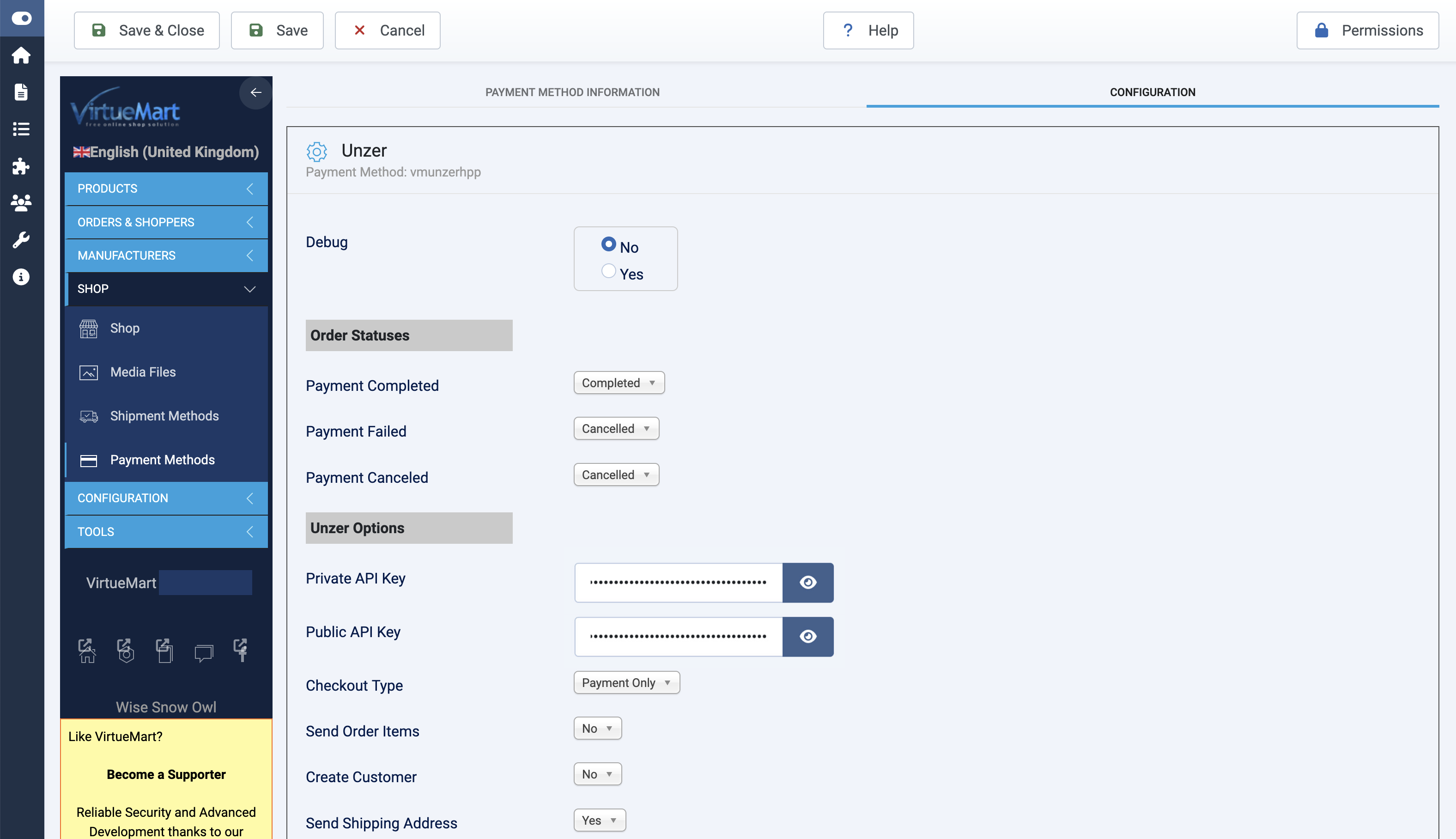Viewport: 1456px width, 839px height.
Task: Click the Order Statuses section header
Action: [409, 335]
